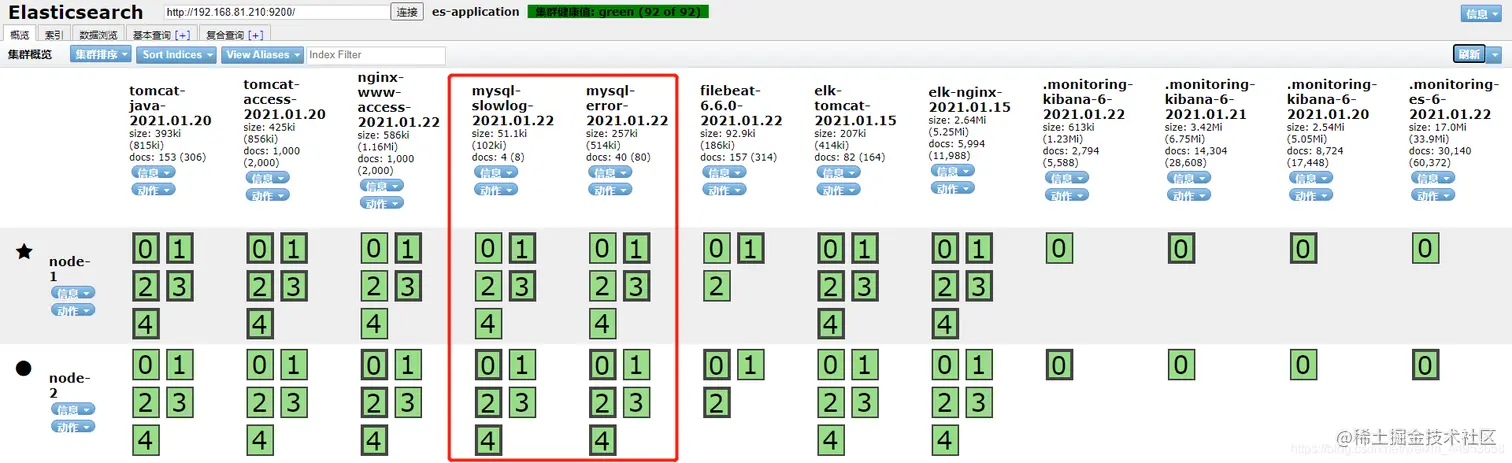The image size is (1512, 463).
Task: Select shard 0 of .monitoring-kibana-6-2021.01.22 on node-1
Action: click(x=1058, y=249)
